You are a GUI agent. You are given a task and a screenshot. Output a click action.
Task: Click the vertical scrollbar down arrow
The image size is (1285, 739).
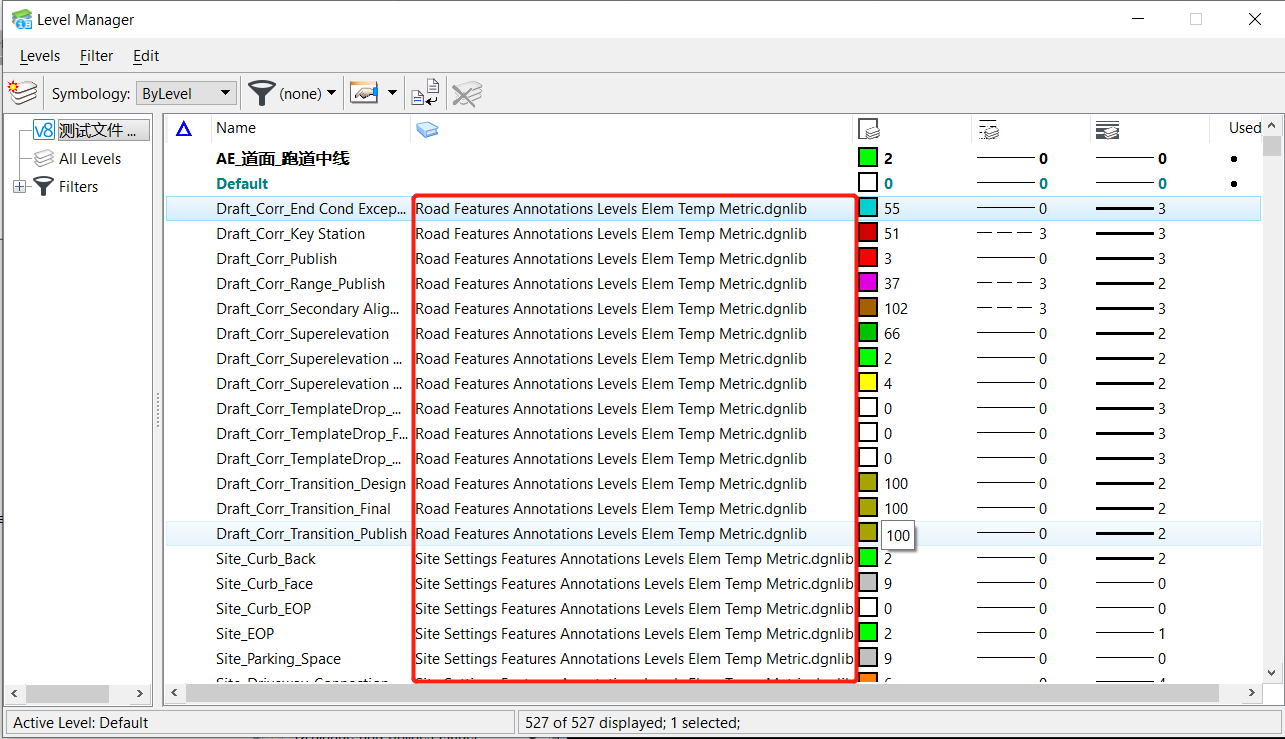1272,672
